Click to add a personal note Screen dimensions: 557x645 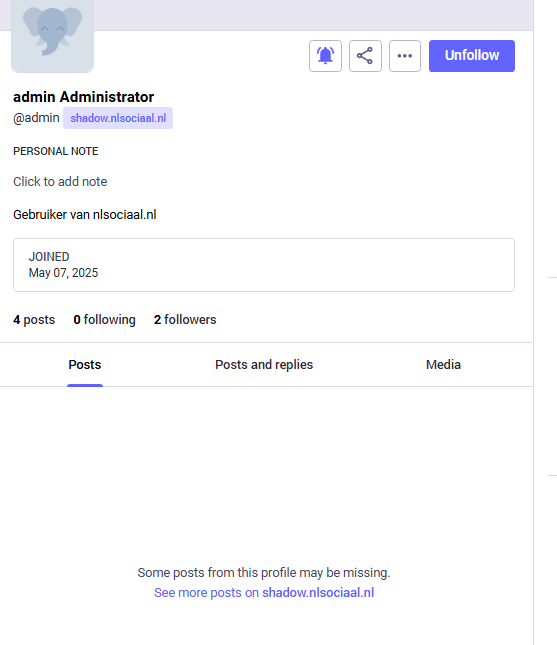(x=60, y=181)
